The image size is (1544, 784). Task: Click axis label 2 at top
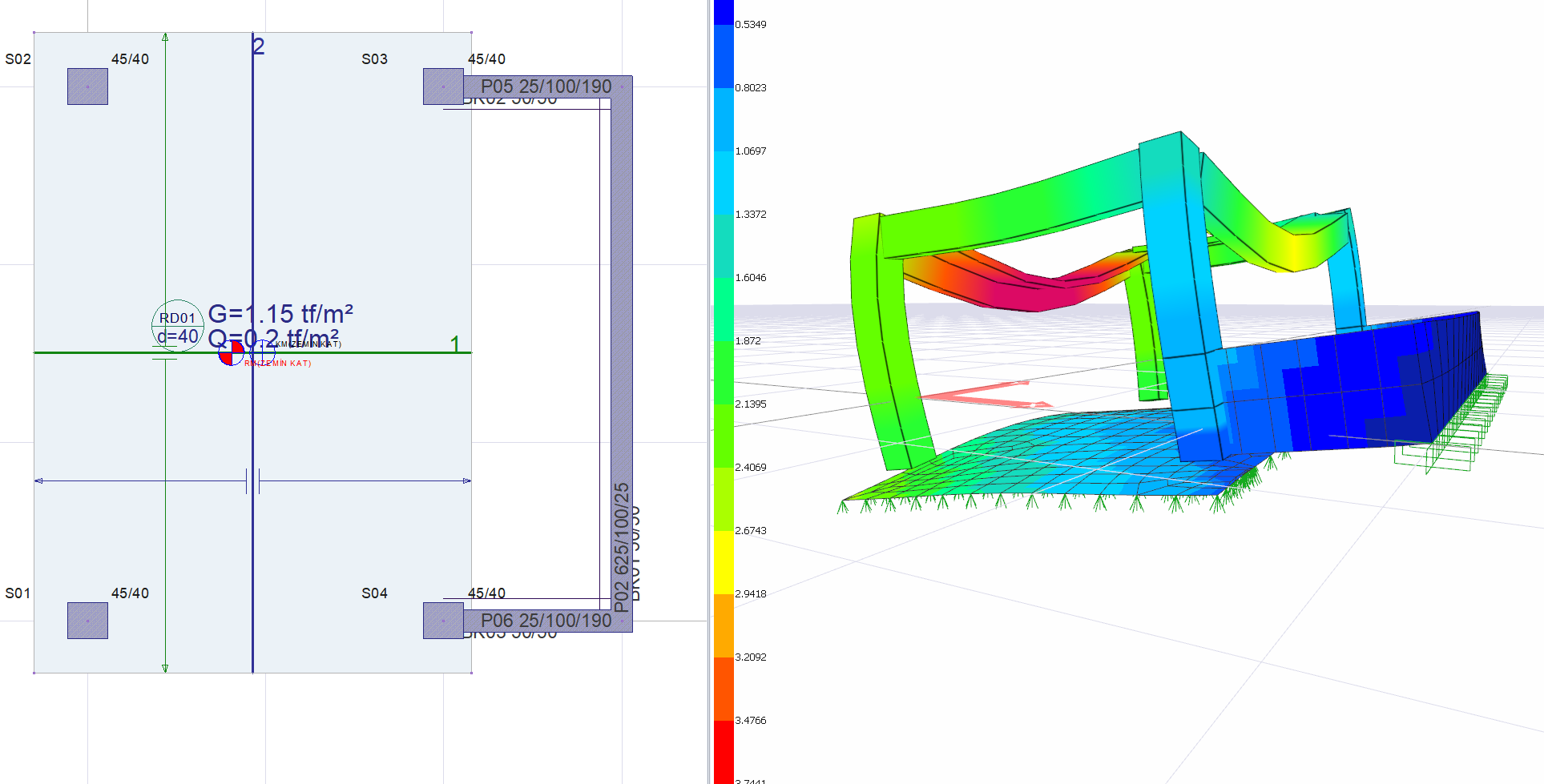(258, 46)
